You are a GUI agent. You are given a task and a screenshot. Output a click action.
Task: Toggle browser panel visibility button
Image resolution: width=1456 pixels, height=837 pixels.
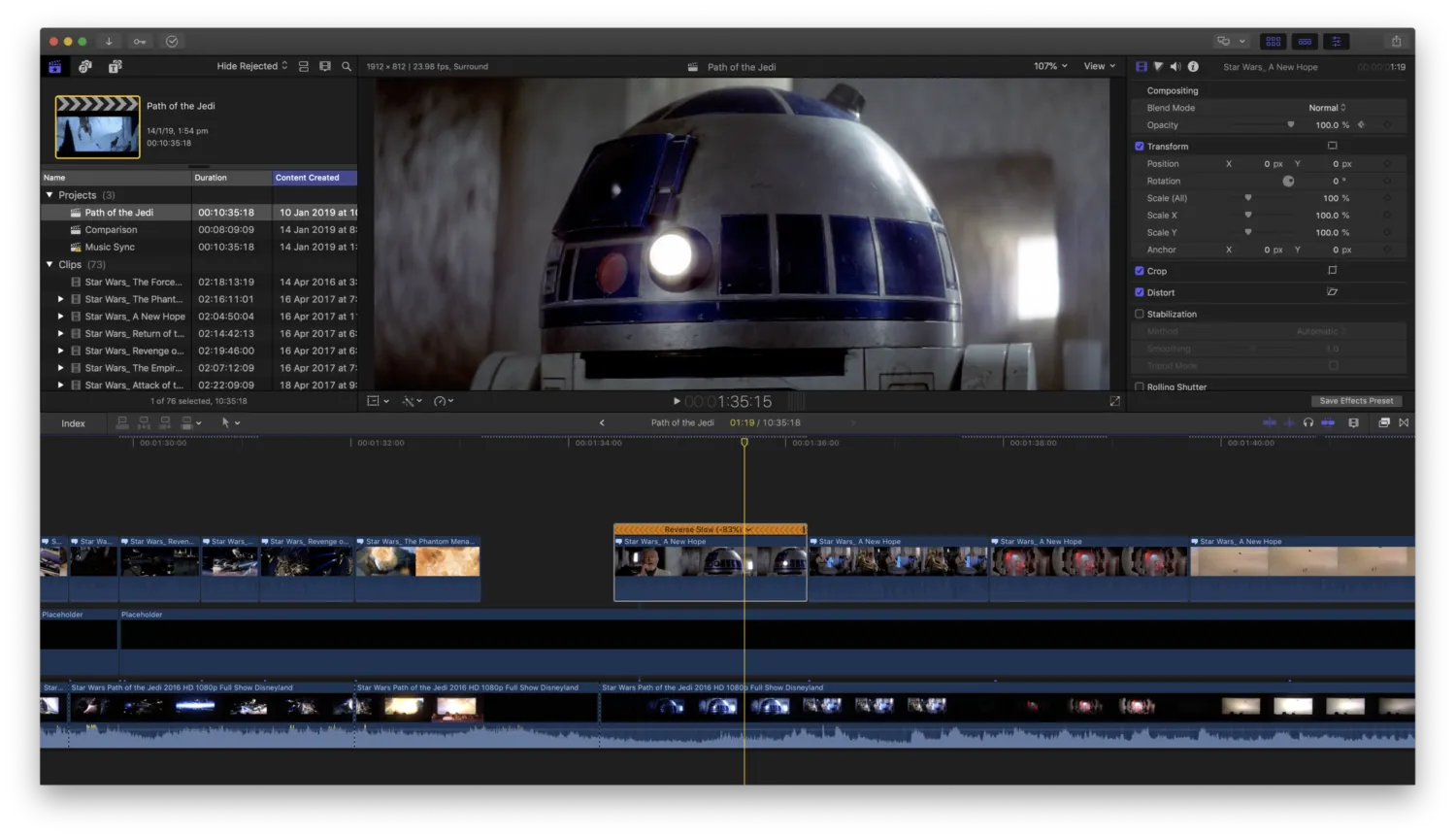click(1273, 42)
